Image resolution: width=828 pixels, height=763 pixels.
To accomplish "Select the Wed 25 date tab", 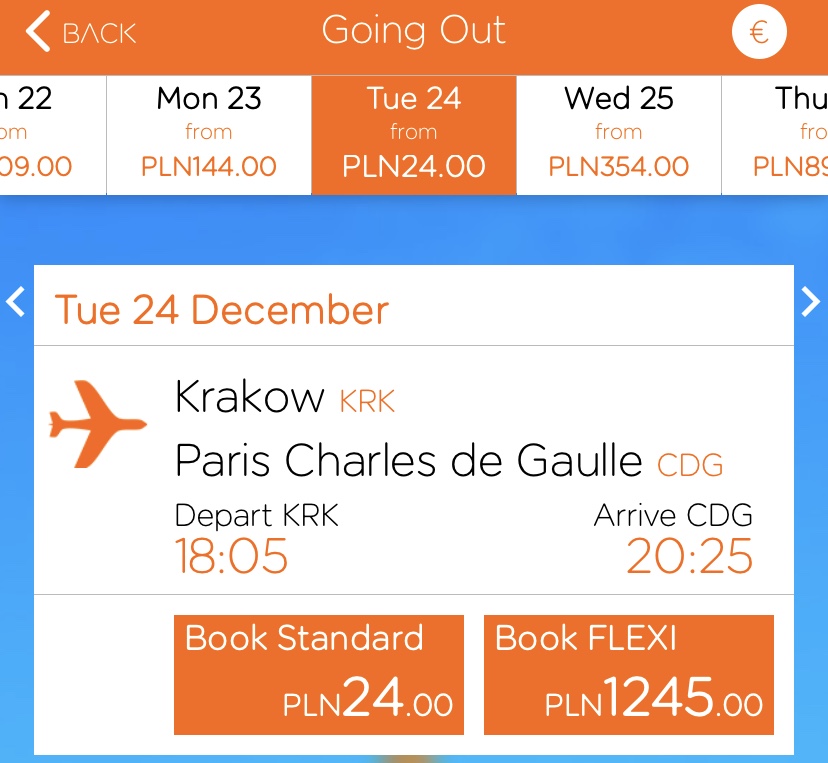I will click(618, 135).
